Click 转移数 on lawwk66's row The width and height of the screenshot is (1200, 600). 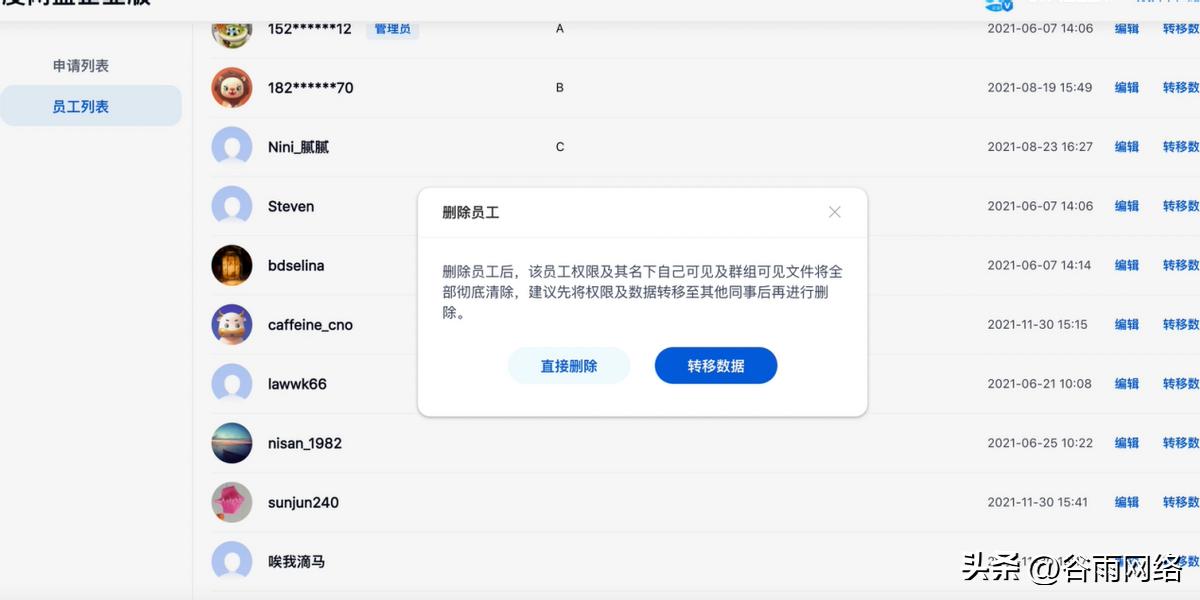coord(1180,383)
